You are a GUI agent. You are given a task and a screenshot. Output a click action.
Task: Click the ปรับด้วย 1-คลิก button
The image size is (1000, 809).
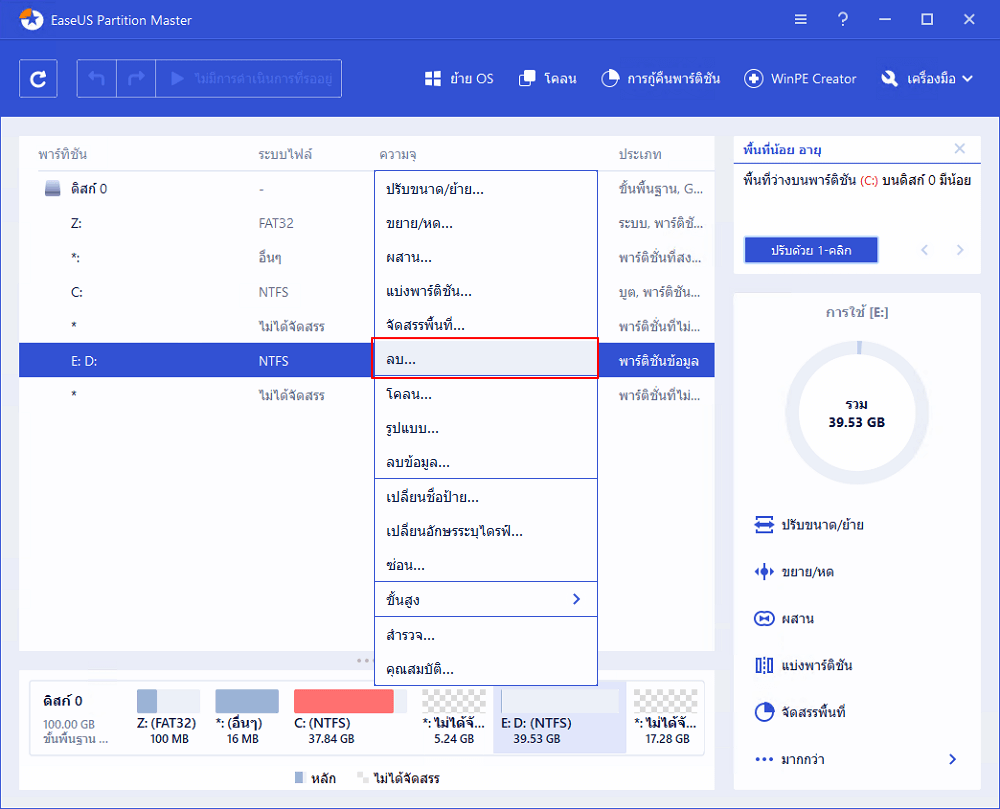[x=811, y=250]
